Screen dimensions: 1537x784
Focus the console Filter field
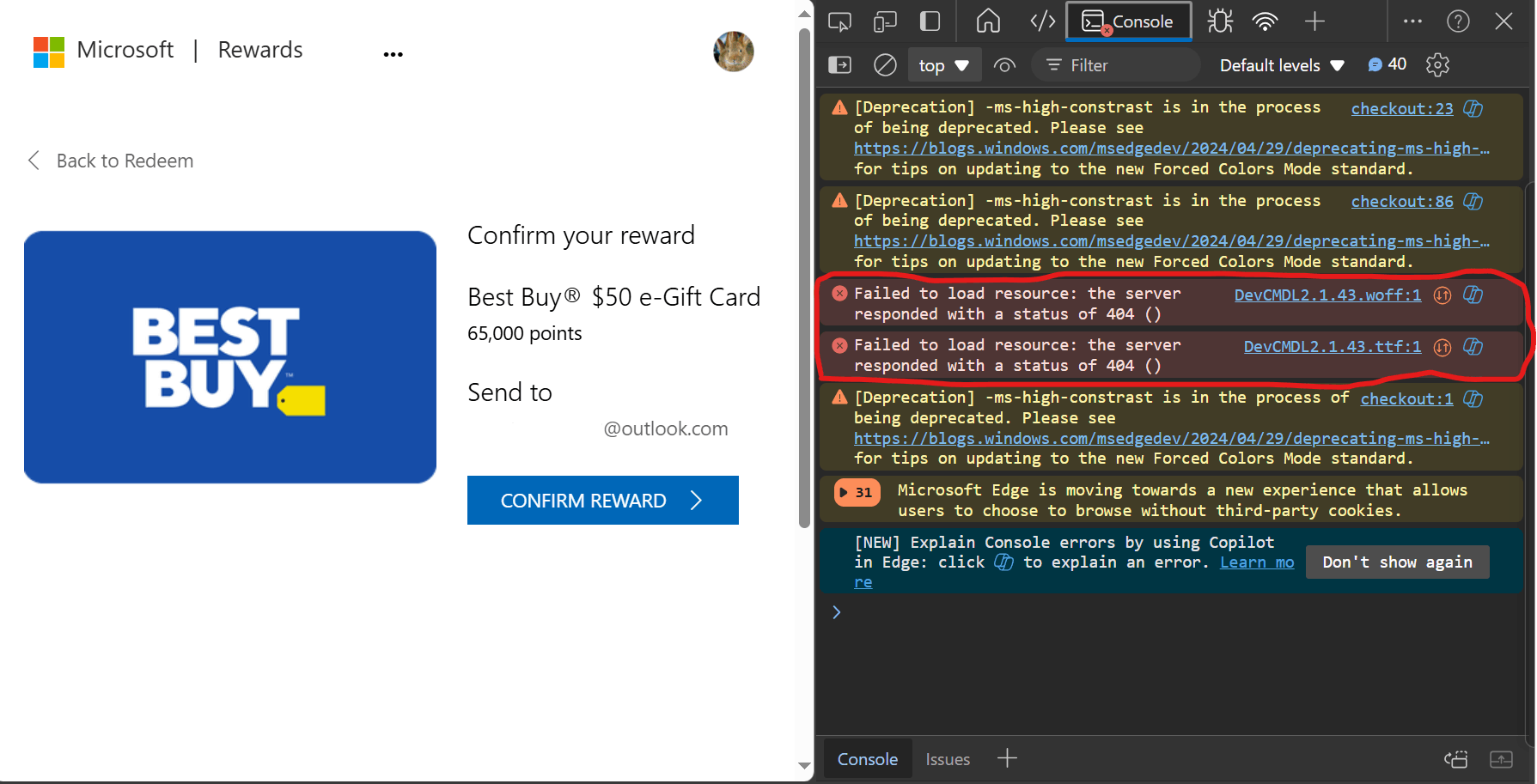(x=1117, y=65)
